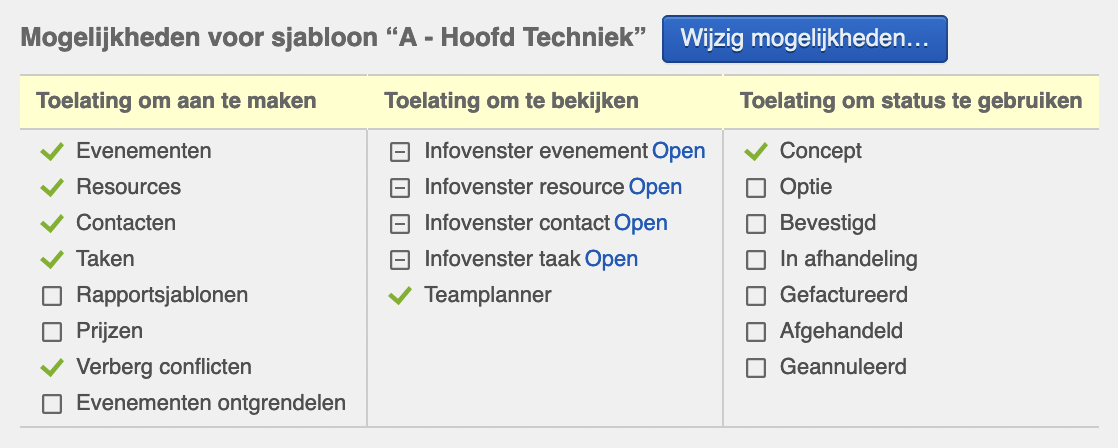Viewport: 1118px width, 448px height.
Task: Enable the Optie status checkbox
Action: (756, 188)
